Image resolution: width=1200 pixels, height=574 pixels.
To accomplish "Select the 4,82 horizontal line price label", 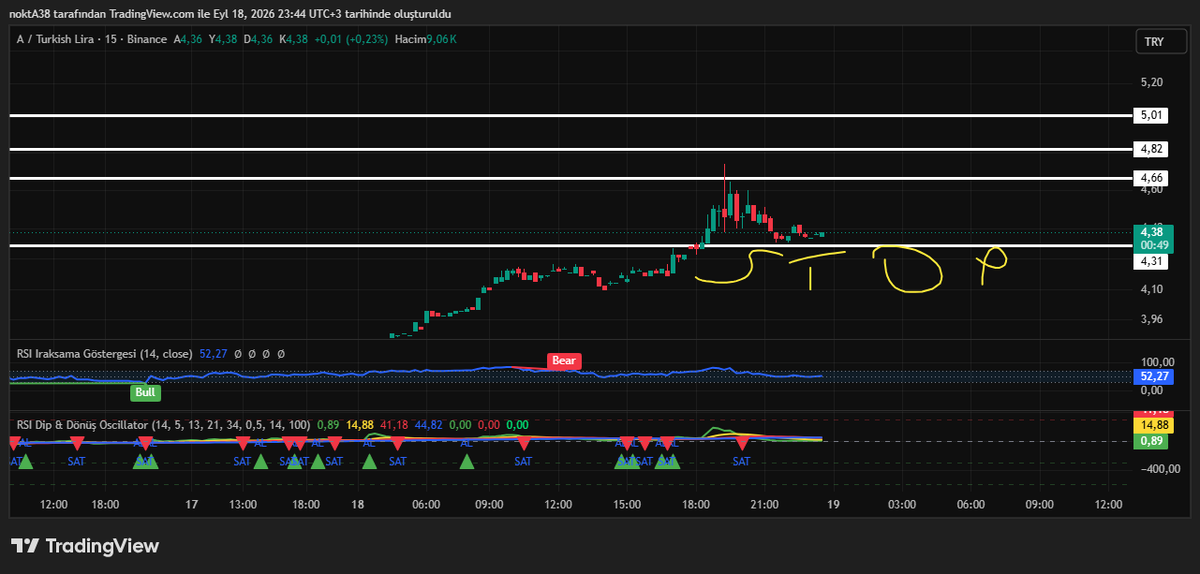I will point(1153,148).
